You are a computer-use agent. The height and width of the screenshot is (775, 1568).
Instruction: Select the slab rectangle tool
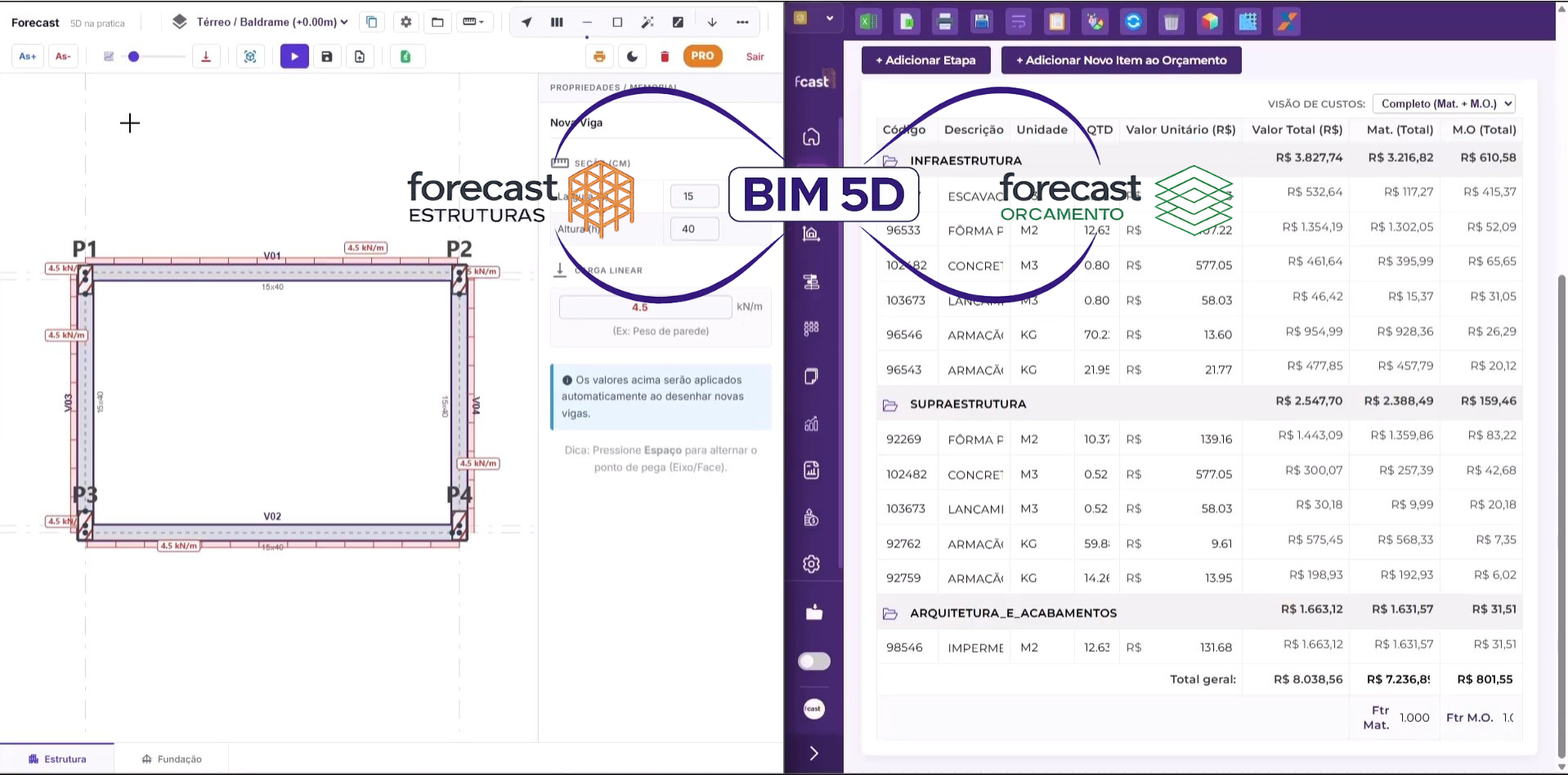coord(617,22)
